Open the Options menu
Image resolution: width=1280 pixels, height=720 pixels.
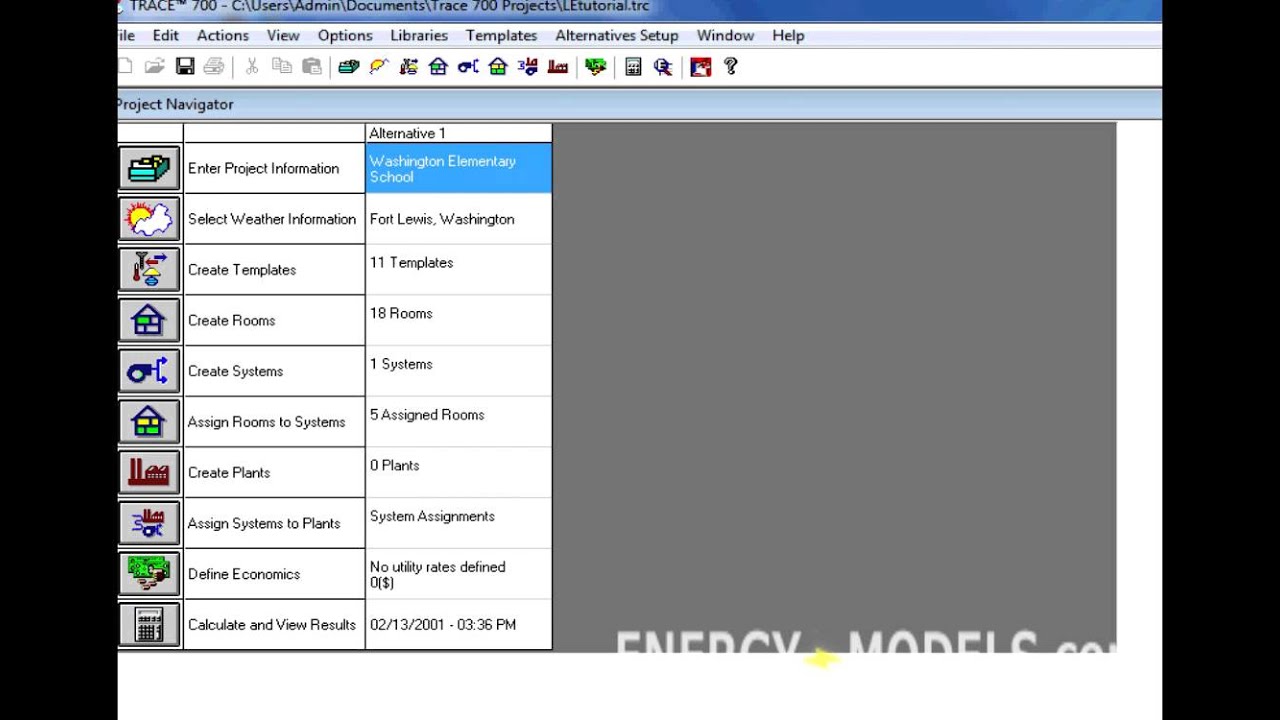[x=345, y=35]
